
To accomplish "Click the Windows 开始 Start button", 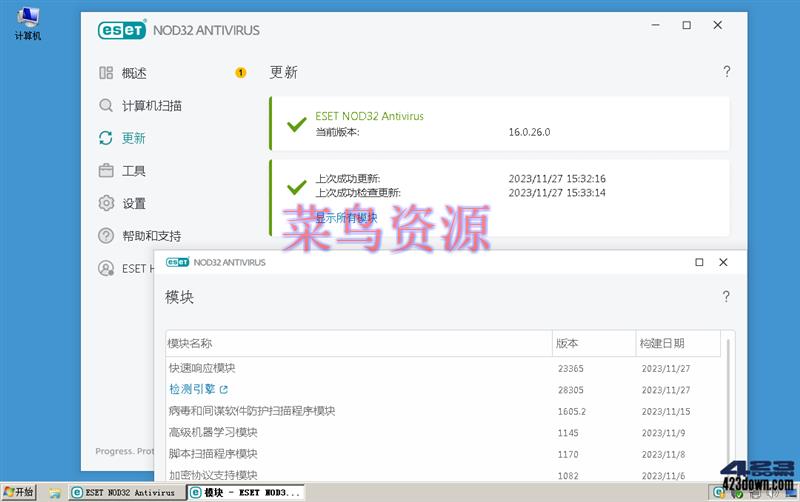I will [x=19, y=492].
